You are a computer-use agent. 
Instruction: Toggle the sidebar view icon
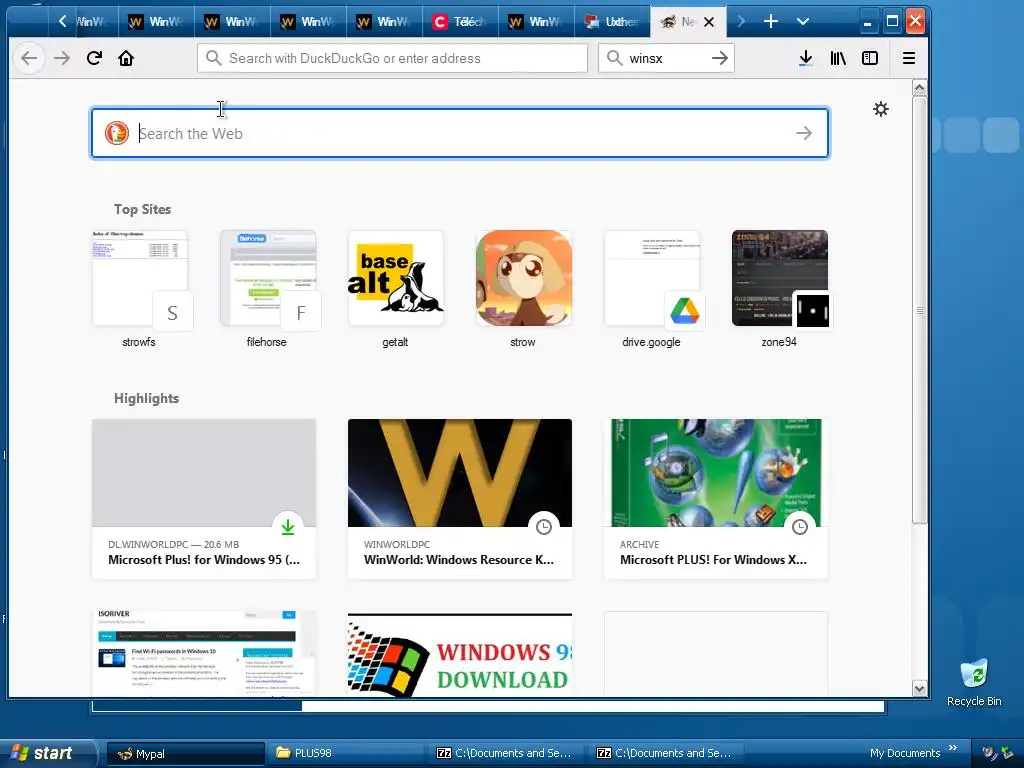870,58
